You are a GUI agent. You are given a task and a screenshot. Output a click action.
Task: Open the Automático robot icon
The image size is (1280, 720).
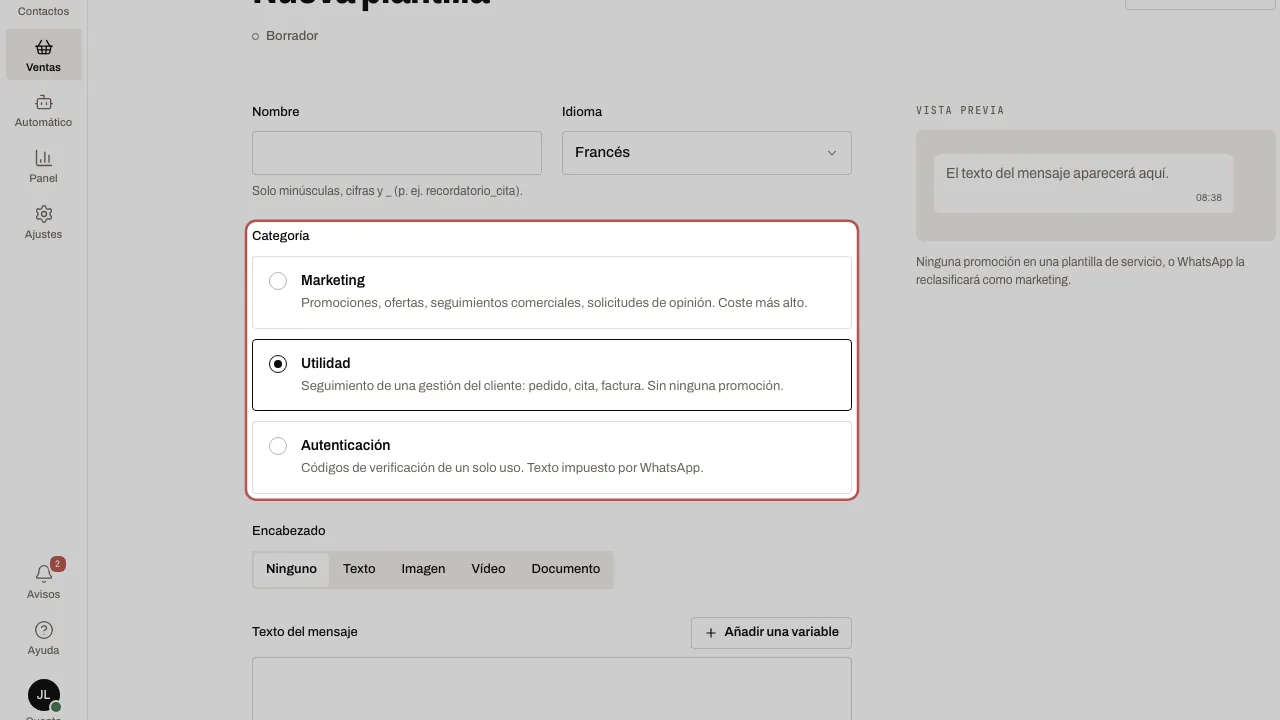click(43, 102)
